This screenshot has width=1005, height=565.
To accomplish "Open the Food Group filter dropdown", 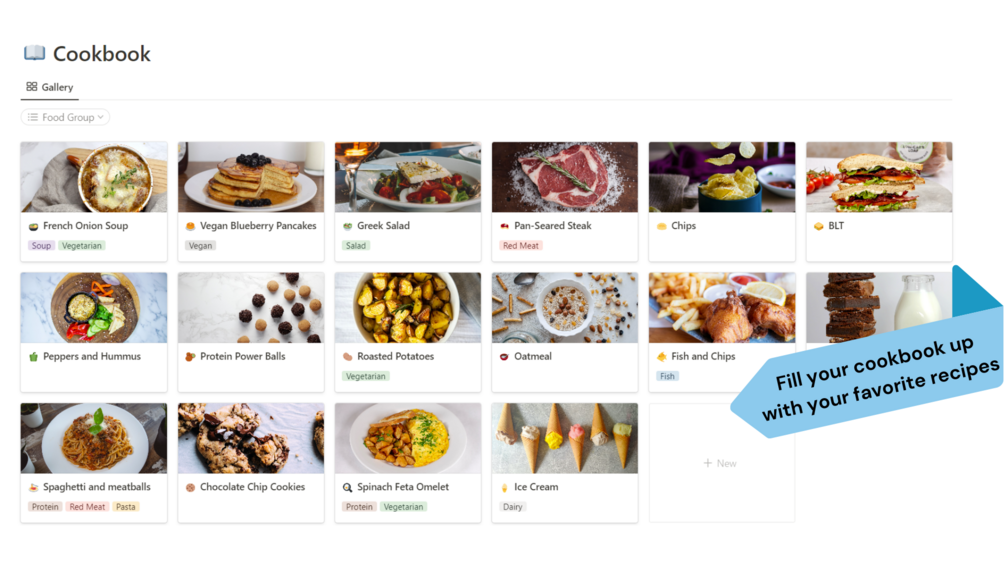I will [x=65, y=117].
